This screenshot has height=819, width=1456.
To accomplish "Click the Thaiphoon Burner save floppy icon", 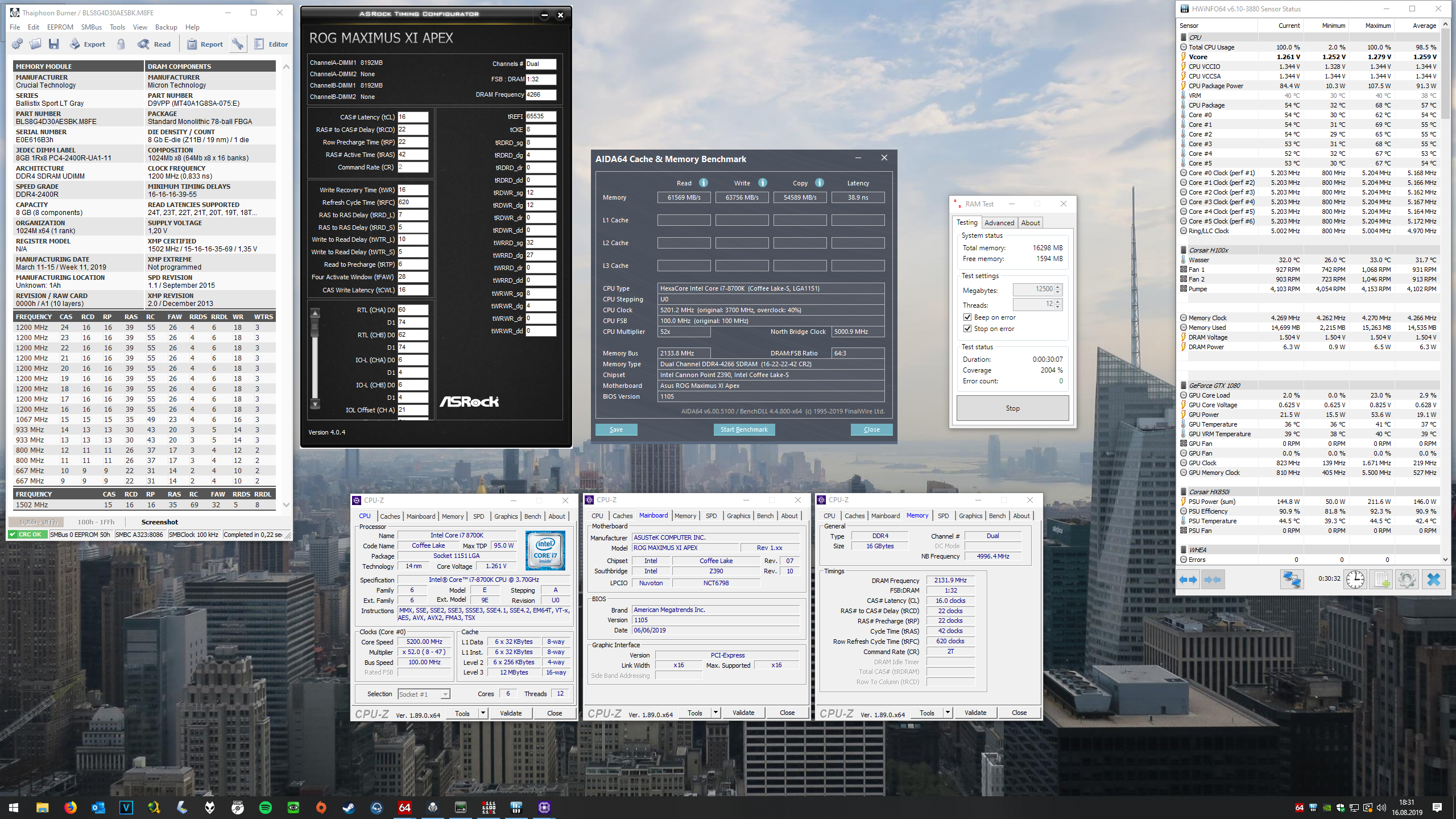I will [54, 44].
